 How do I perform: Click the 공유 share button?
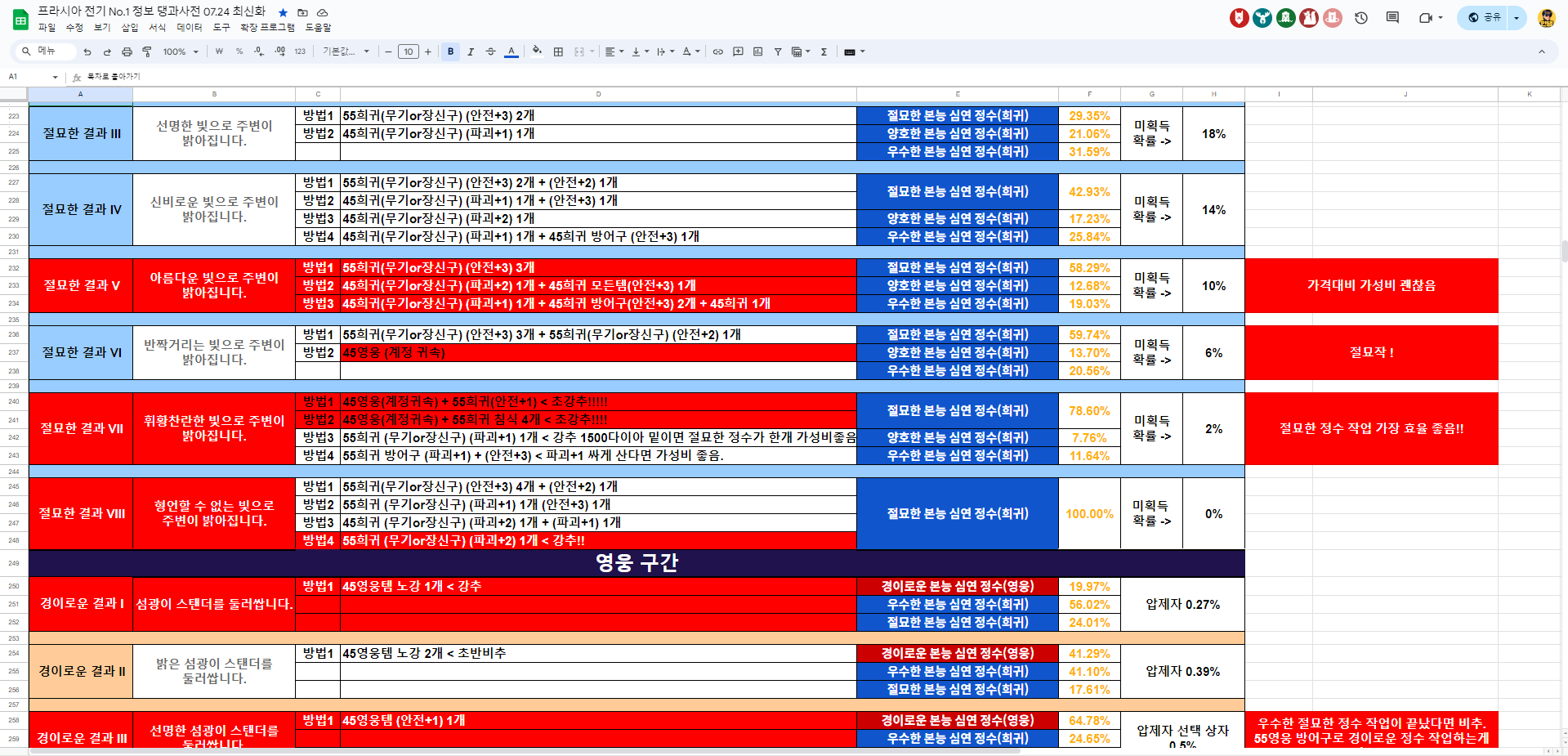pos(1485,17)
